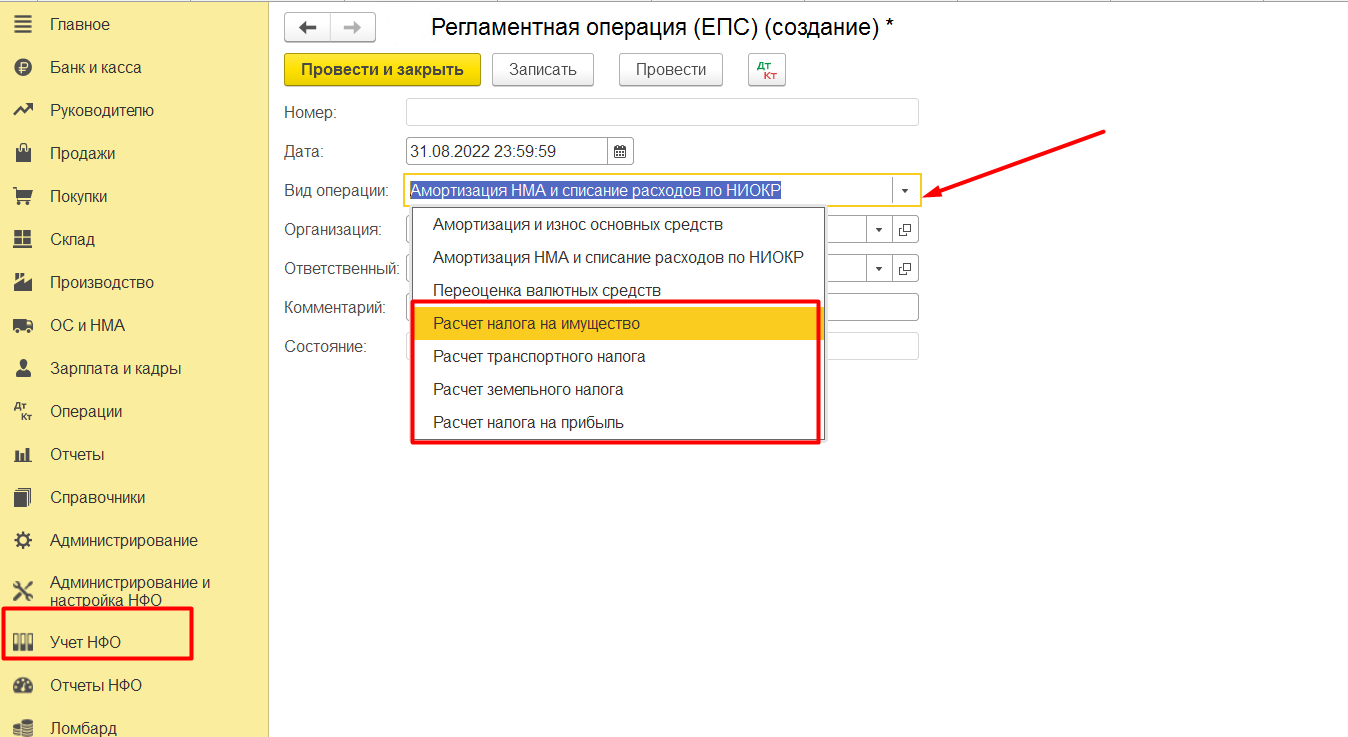This screenshot has height=737, width=1348.
Task: Open the Администрирование gear section
Action: [123, 541]
